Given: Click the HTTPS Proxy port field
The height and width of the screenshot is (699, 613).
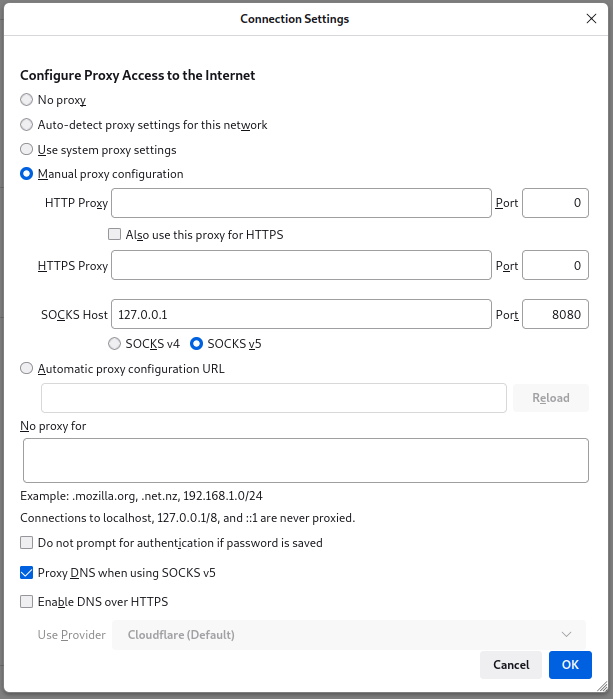Looking at the screenshot, I should tap(555, 266).
